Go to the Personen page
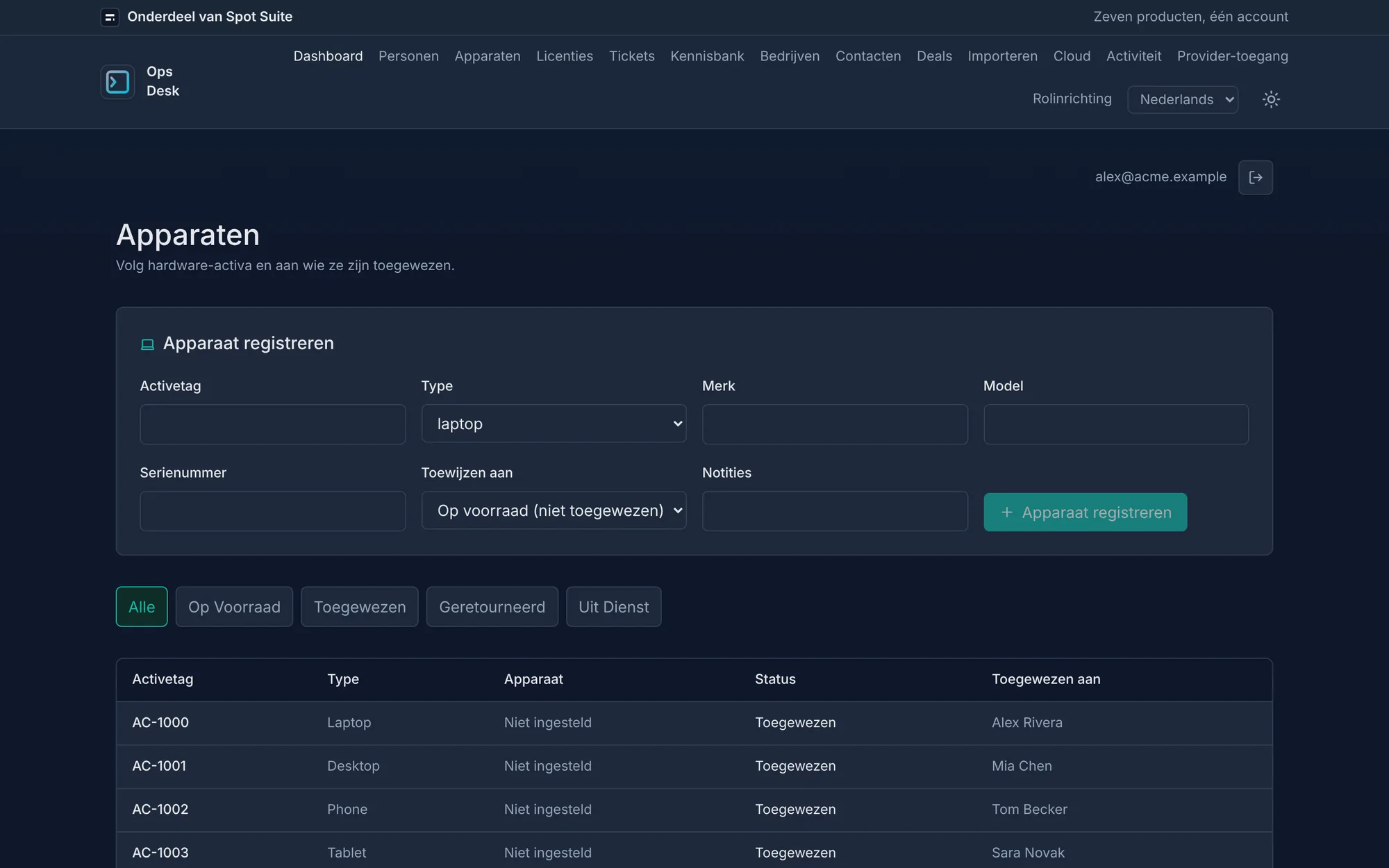The image size is (1389, 868). 408,56
